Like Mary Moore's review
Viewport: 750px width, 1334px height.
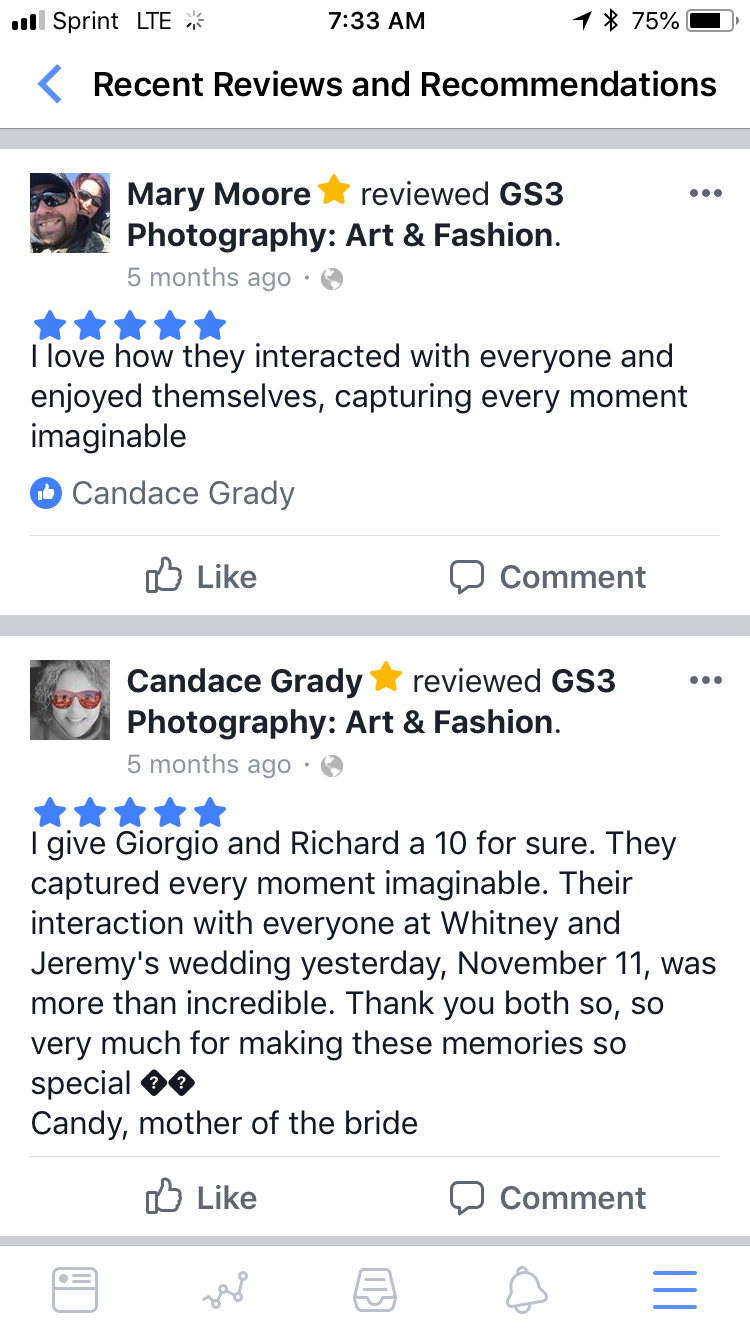pos(202,577)
